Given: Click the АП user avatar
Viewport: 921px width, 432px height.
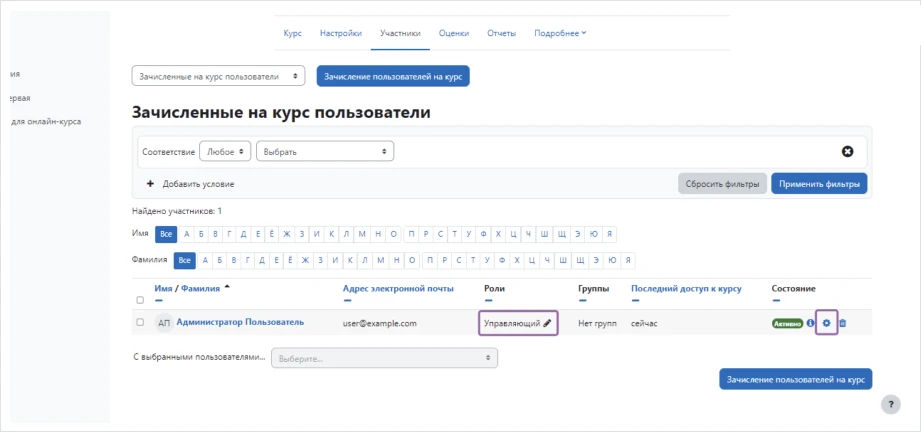Looking at the screenshot, I should [164, 323].
